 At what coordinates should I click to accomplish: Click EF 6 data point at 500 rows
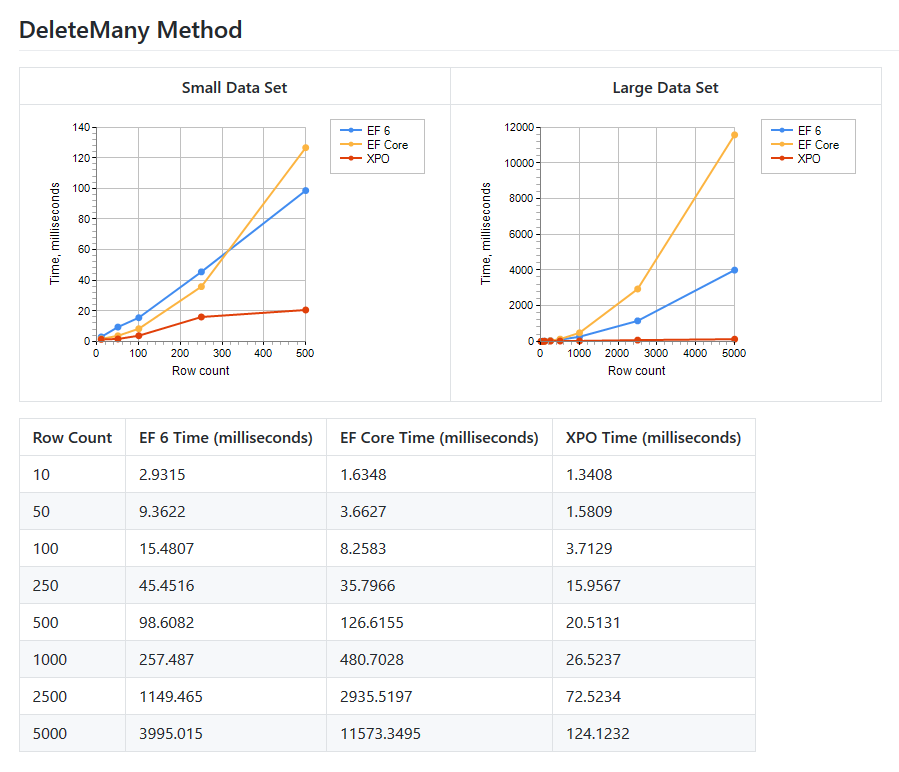click(306, 190)
